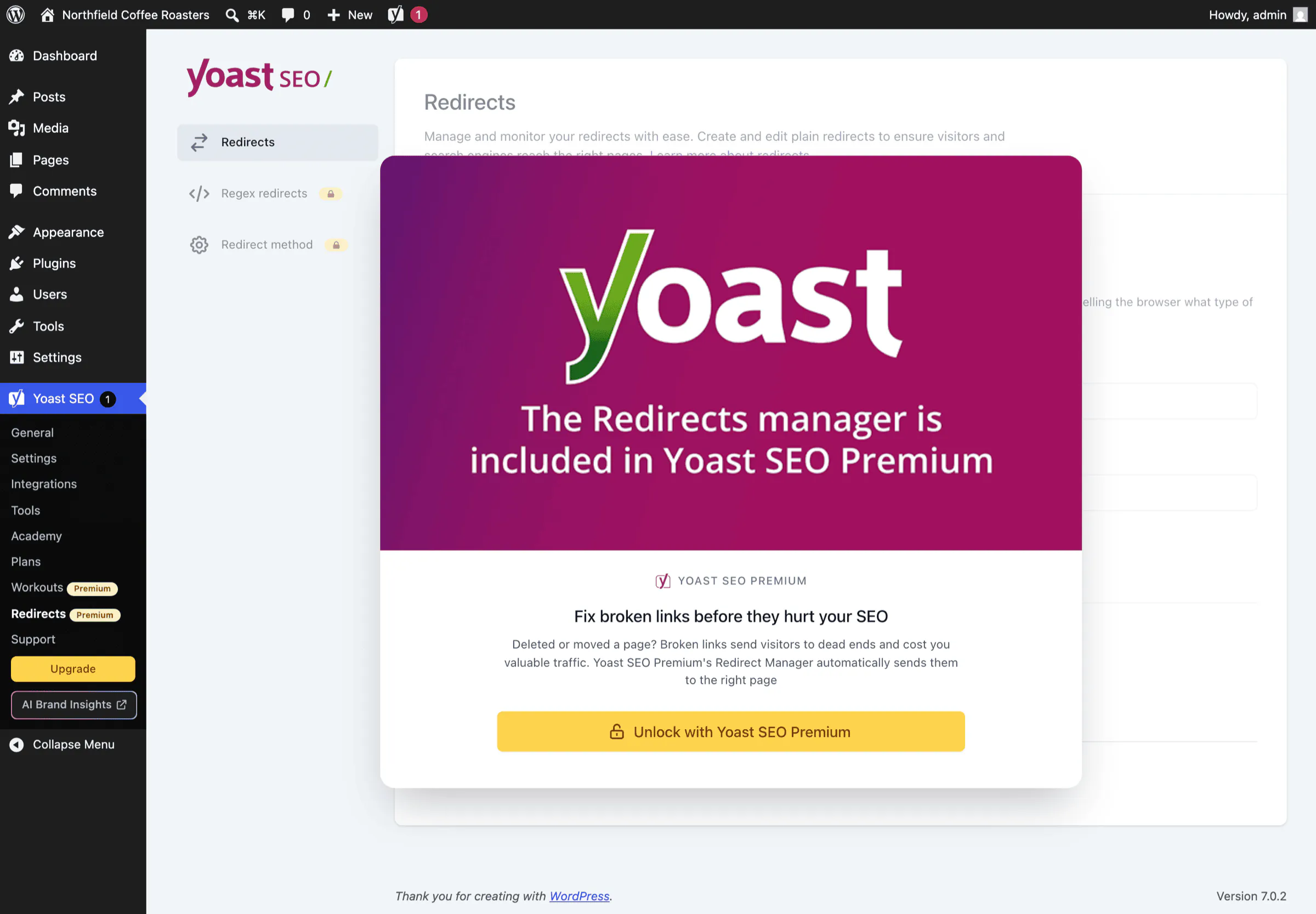Click the 'YOAST SEO PREMIUM' label
This screenshot has height=914, width=1316.
(742, 580)
